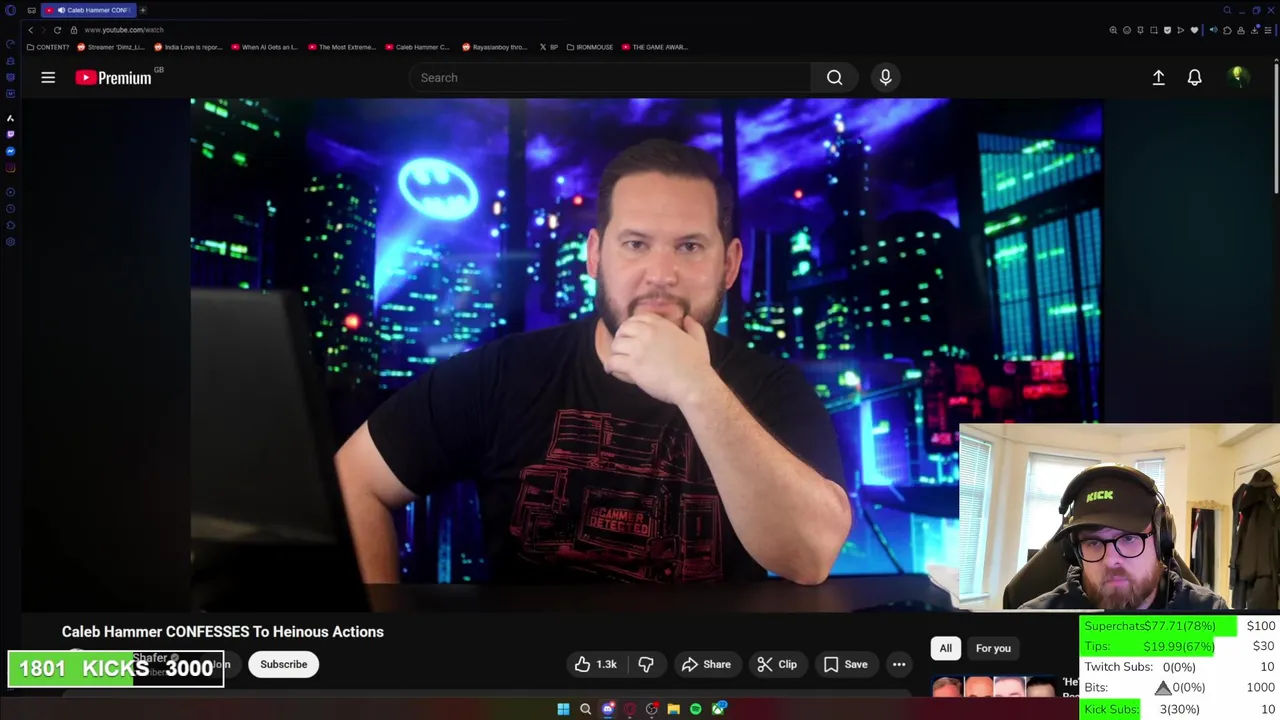Click the Windows Start button
1280x720 pixels.
point(563,709)
